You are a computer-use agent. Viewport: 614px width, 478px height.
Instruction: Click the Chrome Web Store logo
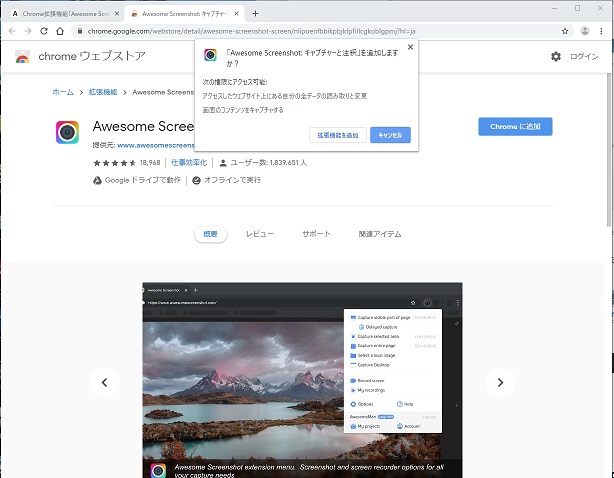click(23, 56)
